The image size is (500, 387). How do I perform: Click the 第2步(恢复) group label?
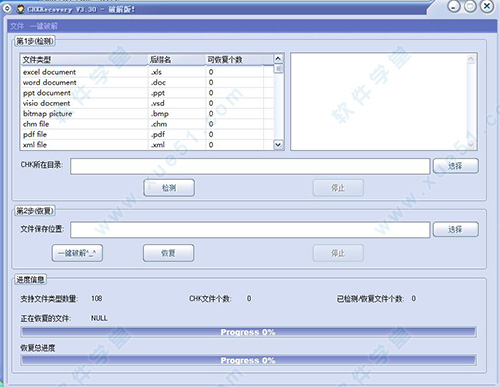click(35, 211)
